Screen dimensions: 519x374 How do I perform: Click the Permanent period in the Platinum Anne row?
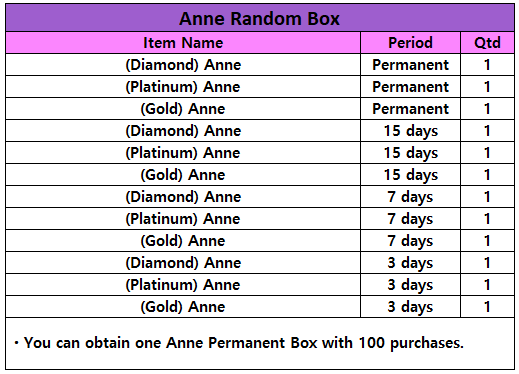coord(410,87)
